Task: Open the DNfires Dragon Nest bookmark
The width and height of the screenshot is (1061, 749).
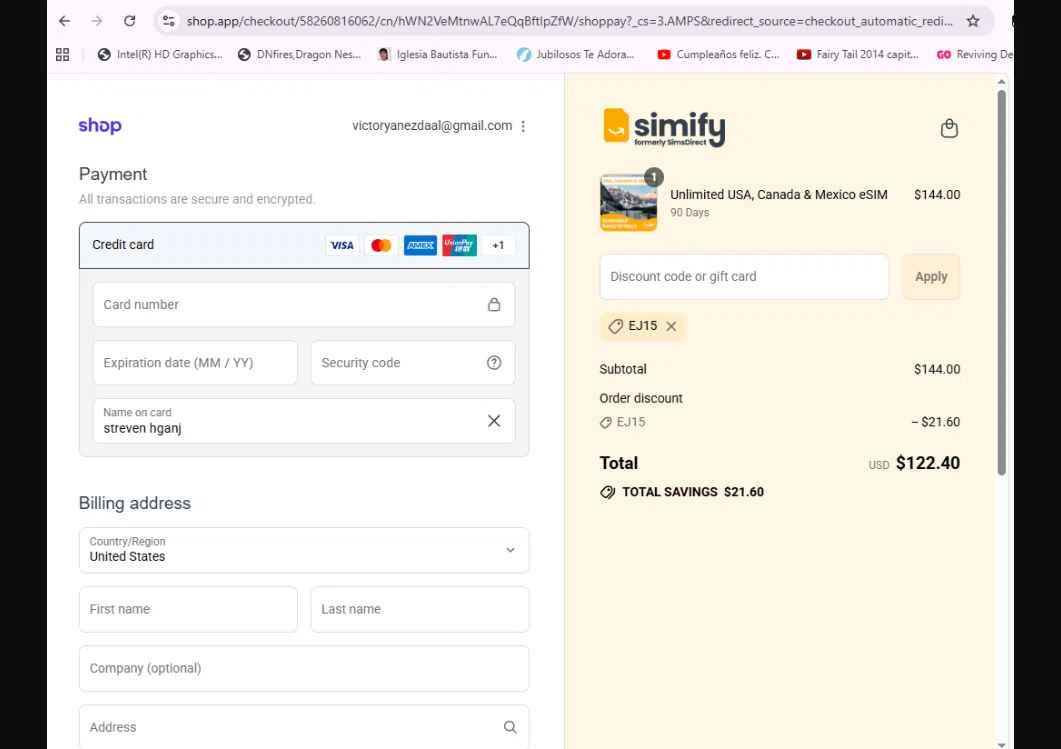Action: click(x=300, y=55)
